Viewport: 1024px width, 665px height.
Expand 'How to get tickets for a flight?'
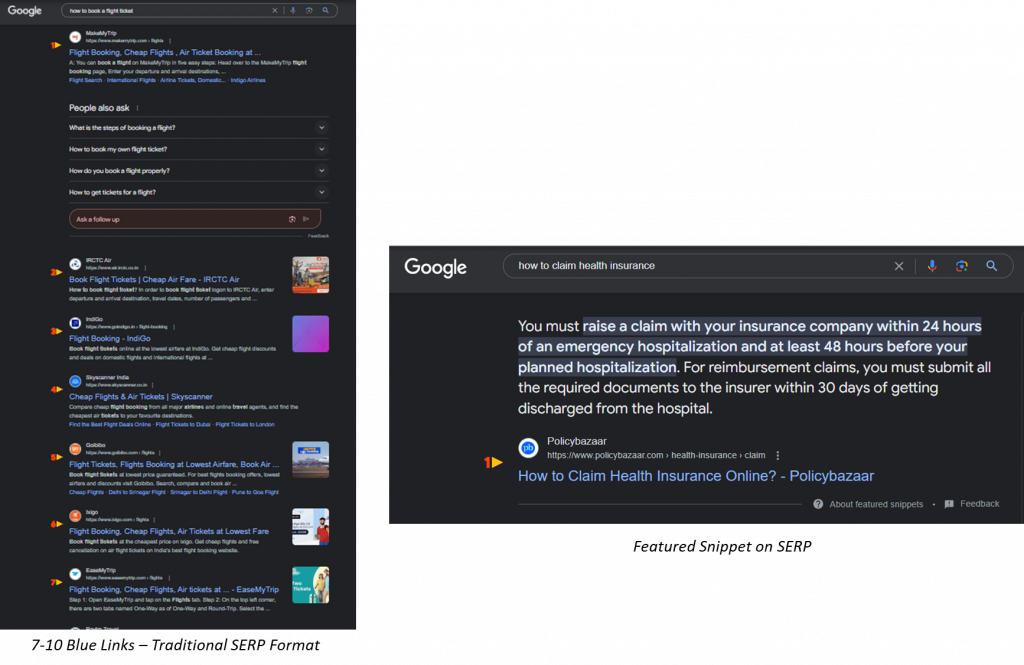coord(199,193)
